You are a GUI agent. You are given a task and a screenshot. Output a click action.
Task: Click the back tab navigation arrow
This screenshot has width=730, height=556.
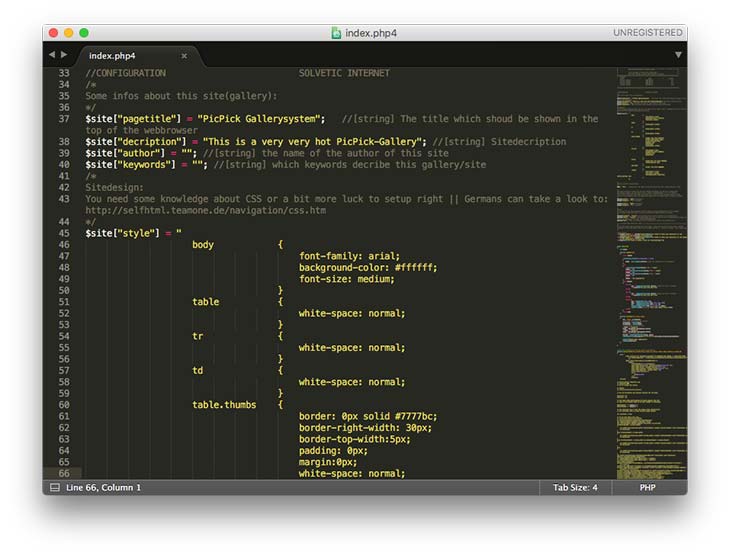coord(52,55)
